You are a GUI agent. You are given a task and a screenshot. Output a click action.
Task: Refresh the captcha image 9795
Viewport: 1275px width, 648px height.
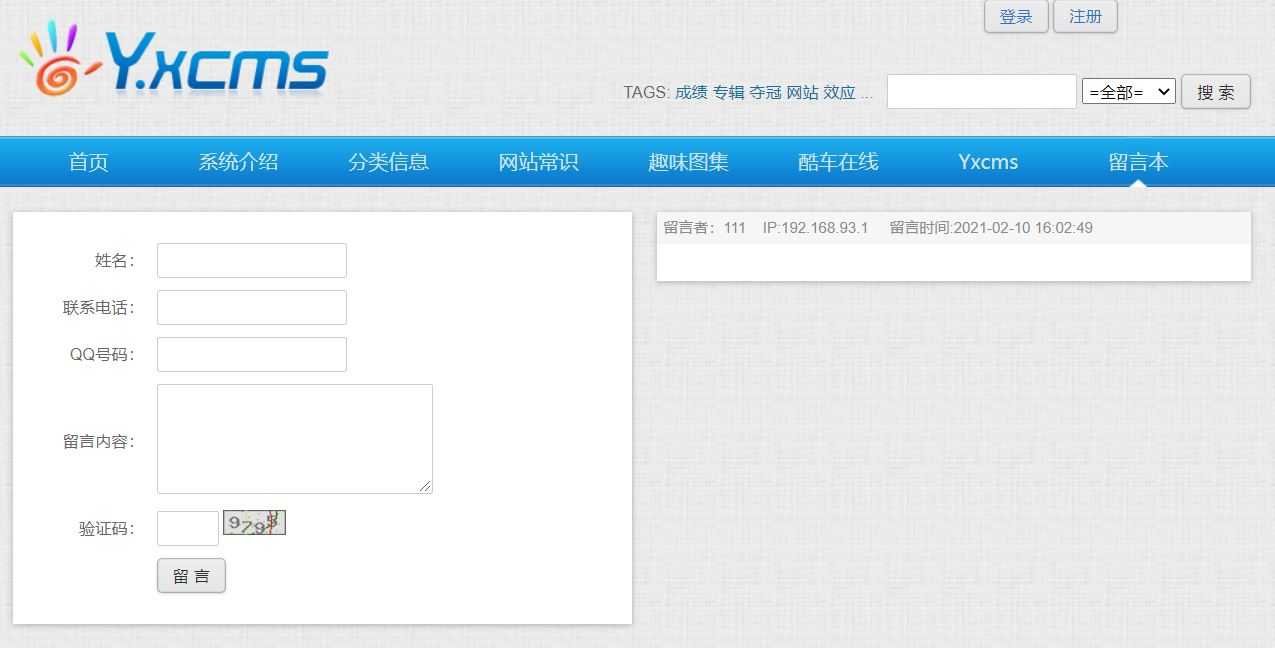[254, 522]
